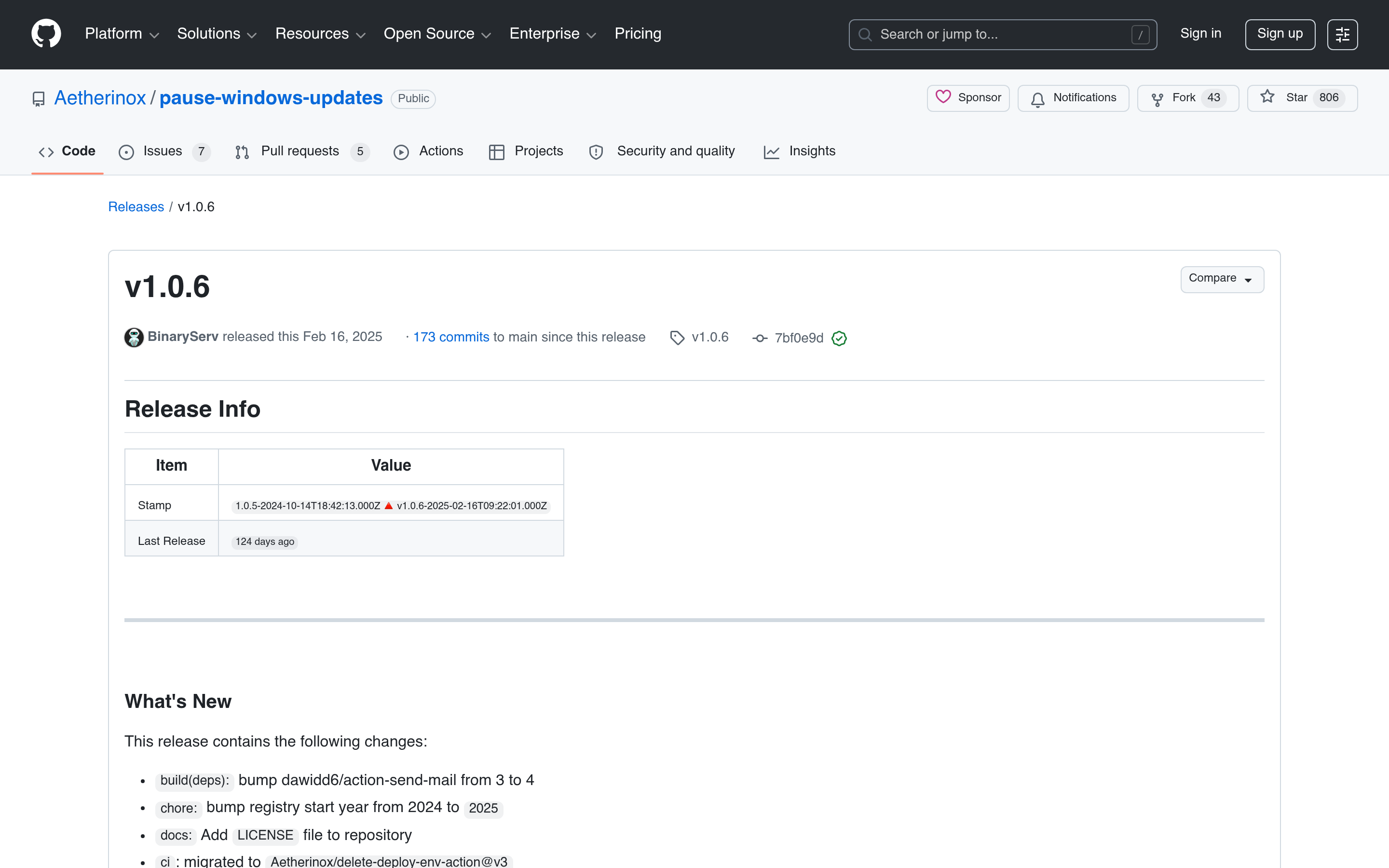Click the Public visibility badge
The width and height of the screenshot is (1389, 868).
413,99
